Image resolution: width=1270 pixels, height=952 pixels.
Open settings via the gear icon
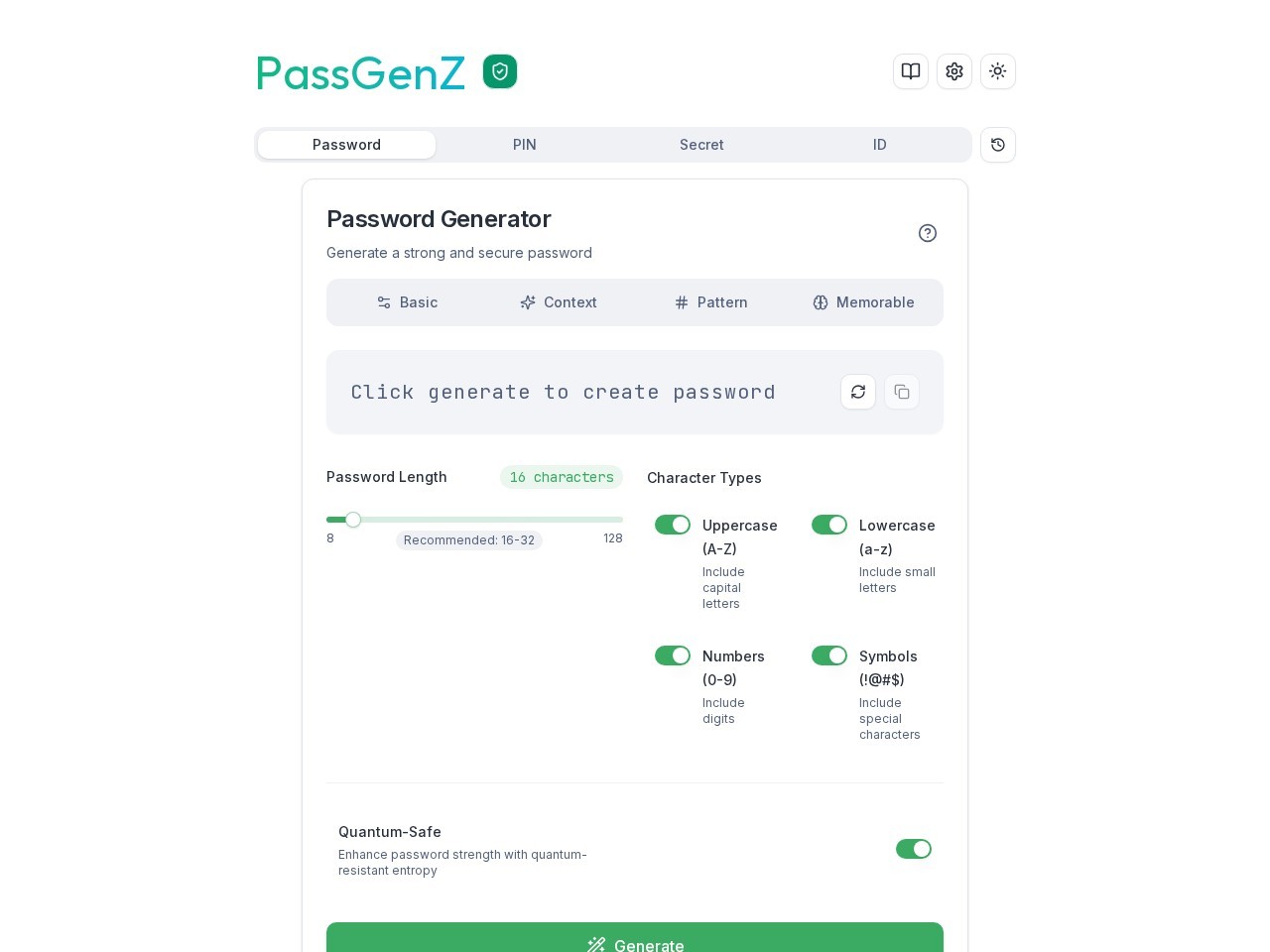(x=954, y=71)
